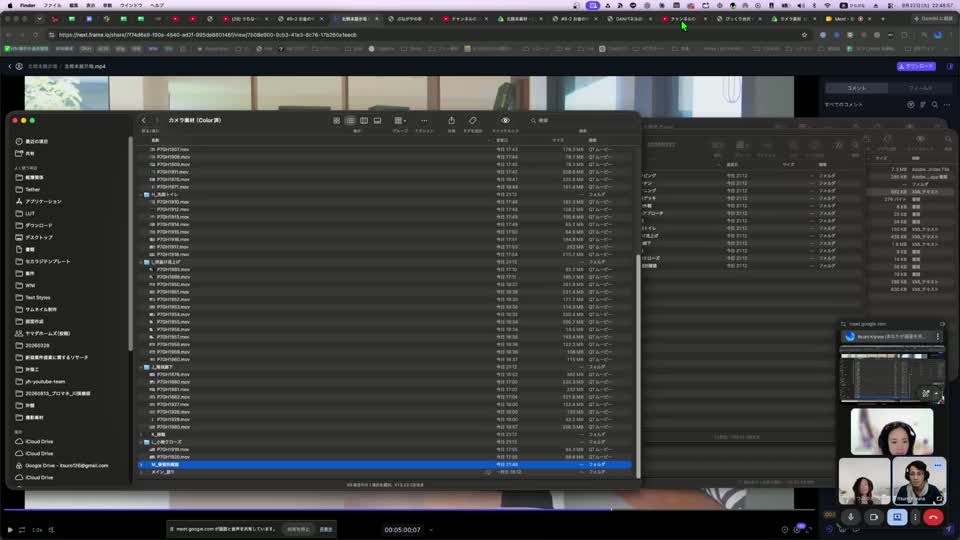Switch to the フィールド tab
This screenshot has width=960, height=540.
click(920, 88)
